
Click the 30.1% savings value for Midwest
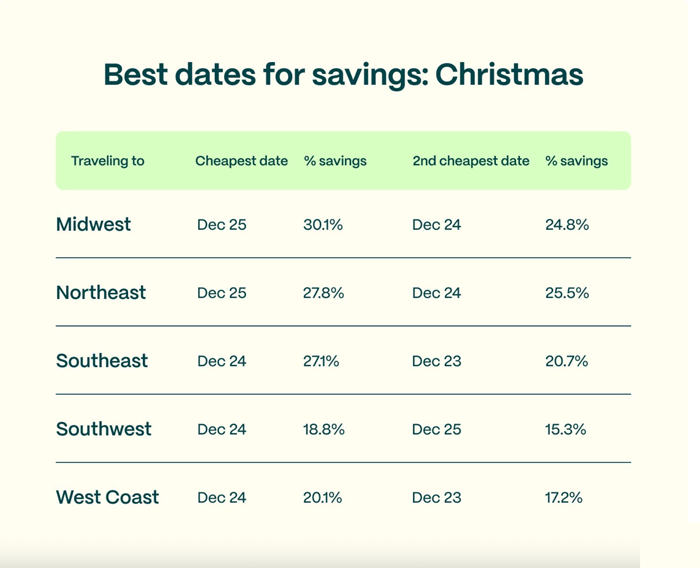pos(323,225)
